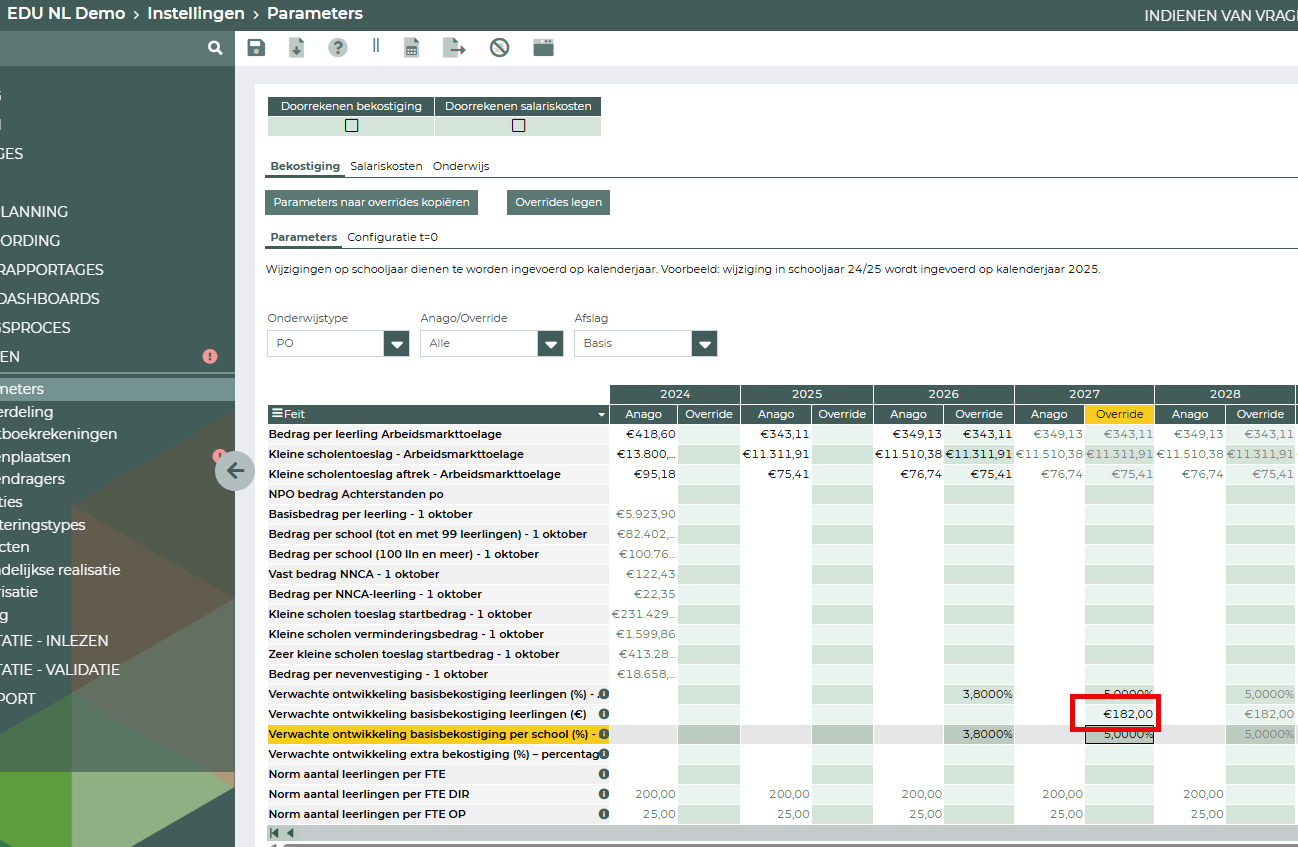The image size is (1298, 847).
Task: Click the save floppy disk icon
Action: (256, 48)
